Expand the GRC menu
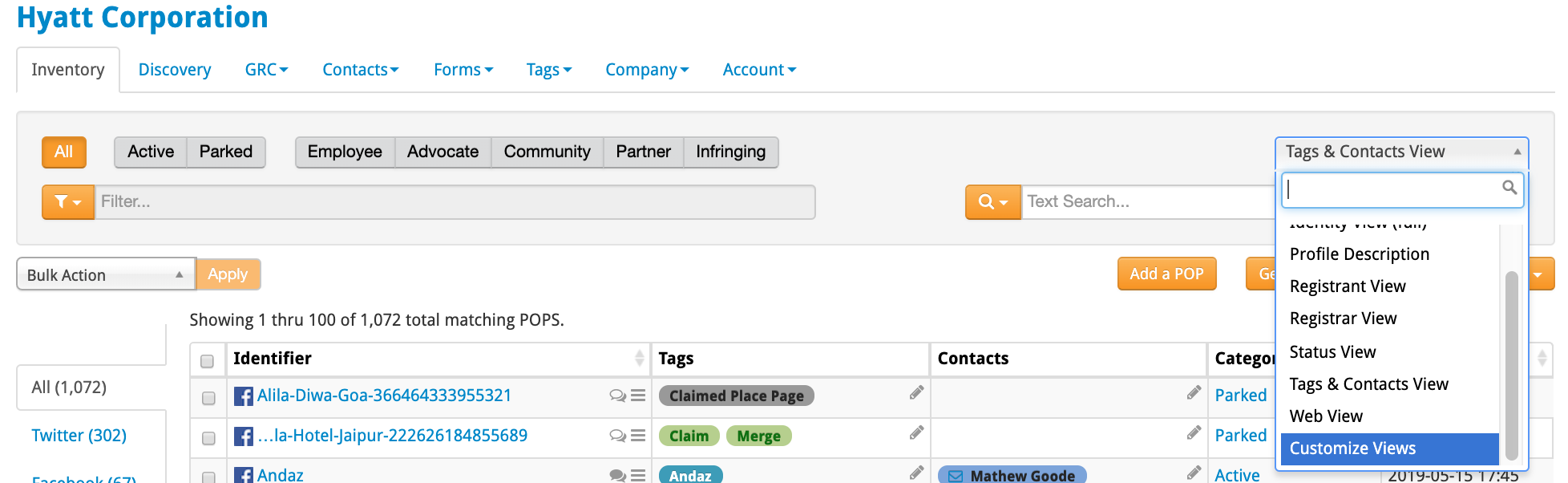1568x483 pixels. [x=266, y=70]
